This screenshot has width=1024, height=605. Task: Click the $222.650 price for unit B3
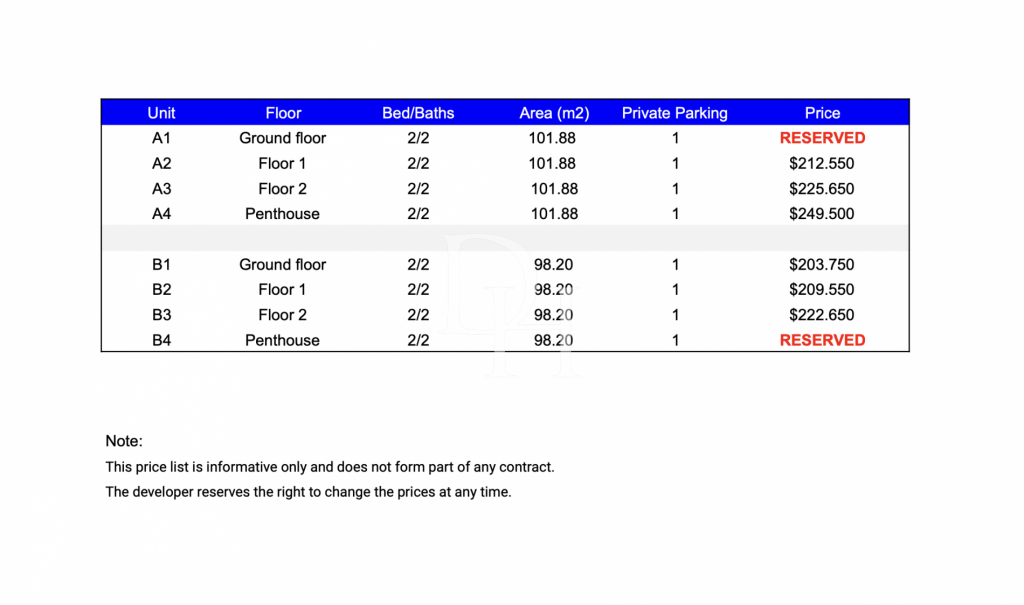tap(822, 315)
